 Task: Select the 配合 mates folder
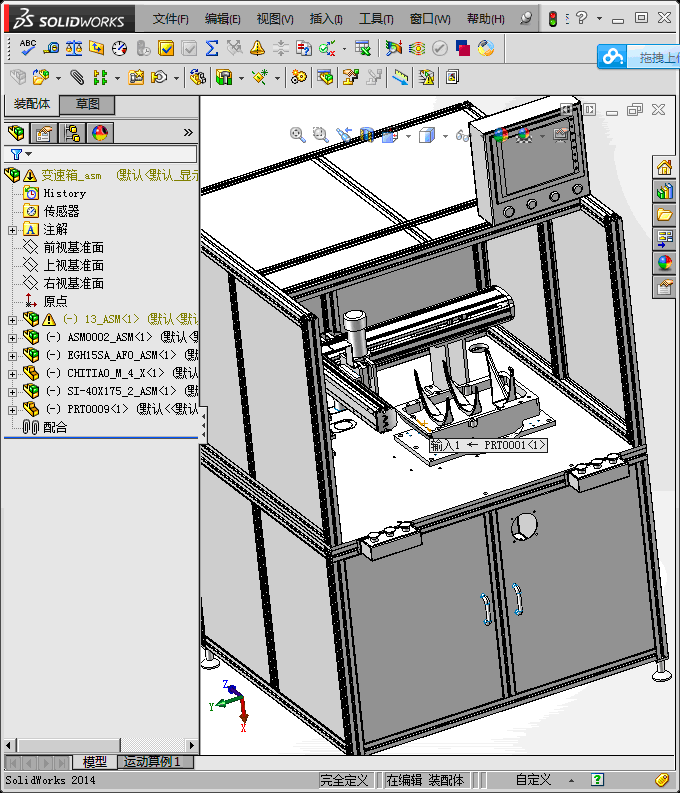click(x=55, y=427)
